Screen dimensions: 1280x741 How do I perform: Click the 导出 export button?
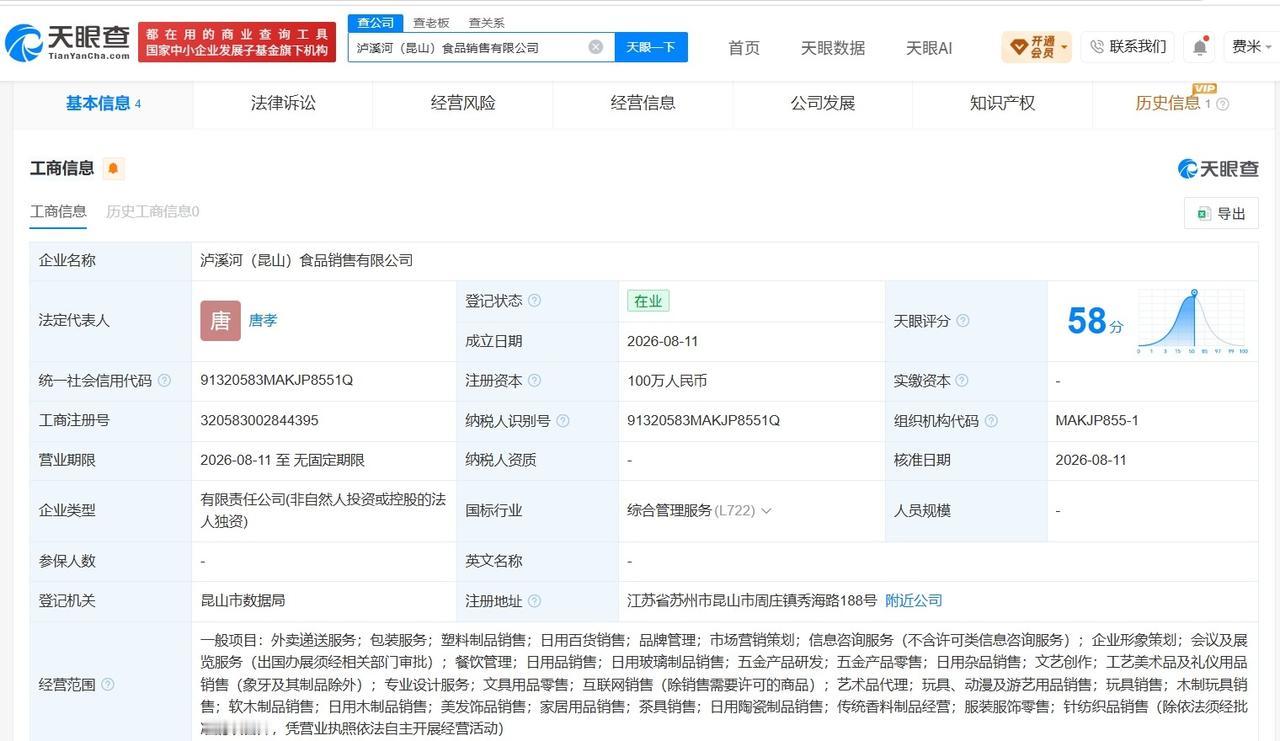pos(1221,213)
